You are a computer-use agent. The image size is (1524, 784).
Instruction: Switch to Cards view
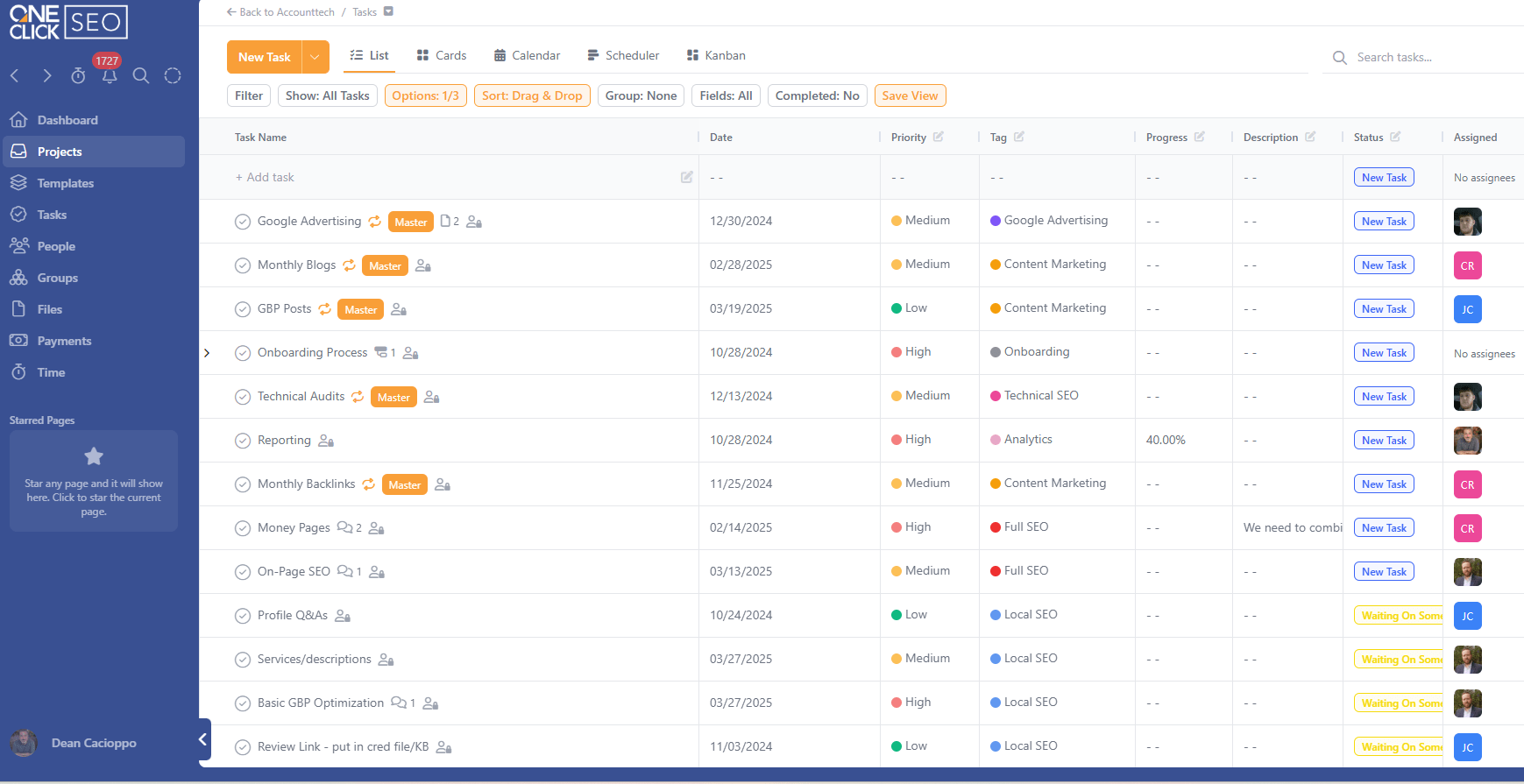coord(442,55)
